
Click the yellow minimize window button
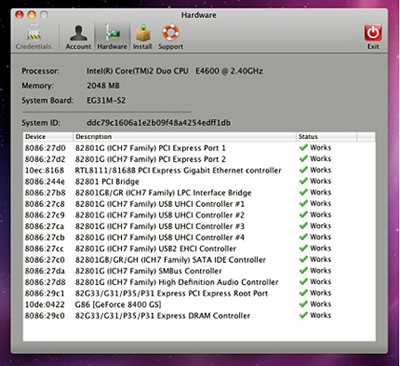click(x=32, y=15)
